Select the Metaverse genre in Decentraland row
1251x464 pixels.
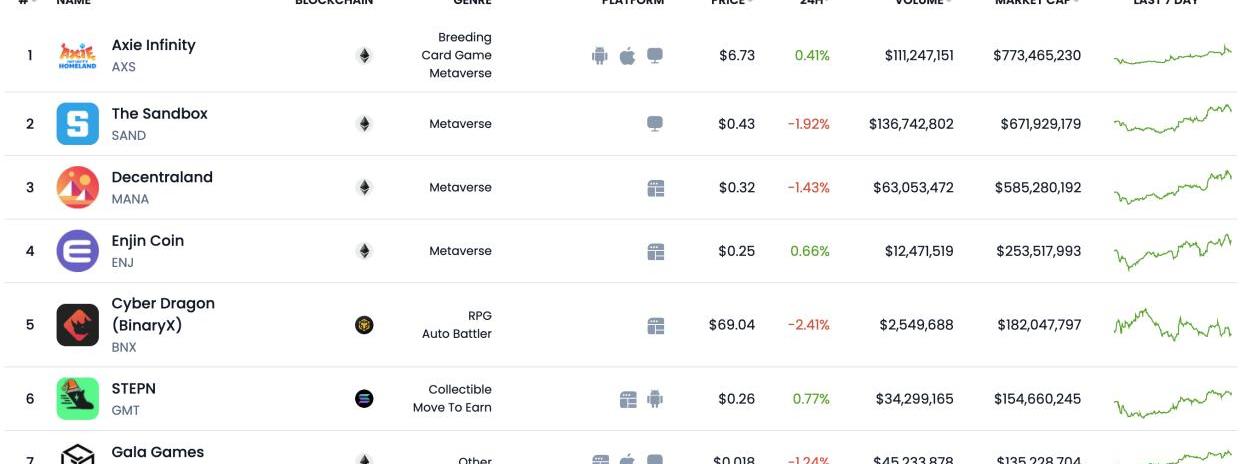point(460,188)
